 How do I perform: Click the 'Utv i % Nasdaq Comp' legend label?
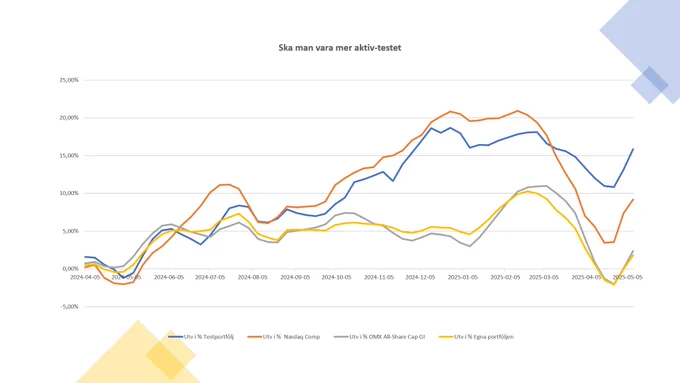[x=291, y=337]
